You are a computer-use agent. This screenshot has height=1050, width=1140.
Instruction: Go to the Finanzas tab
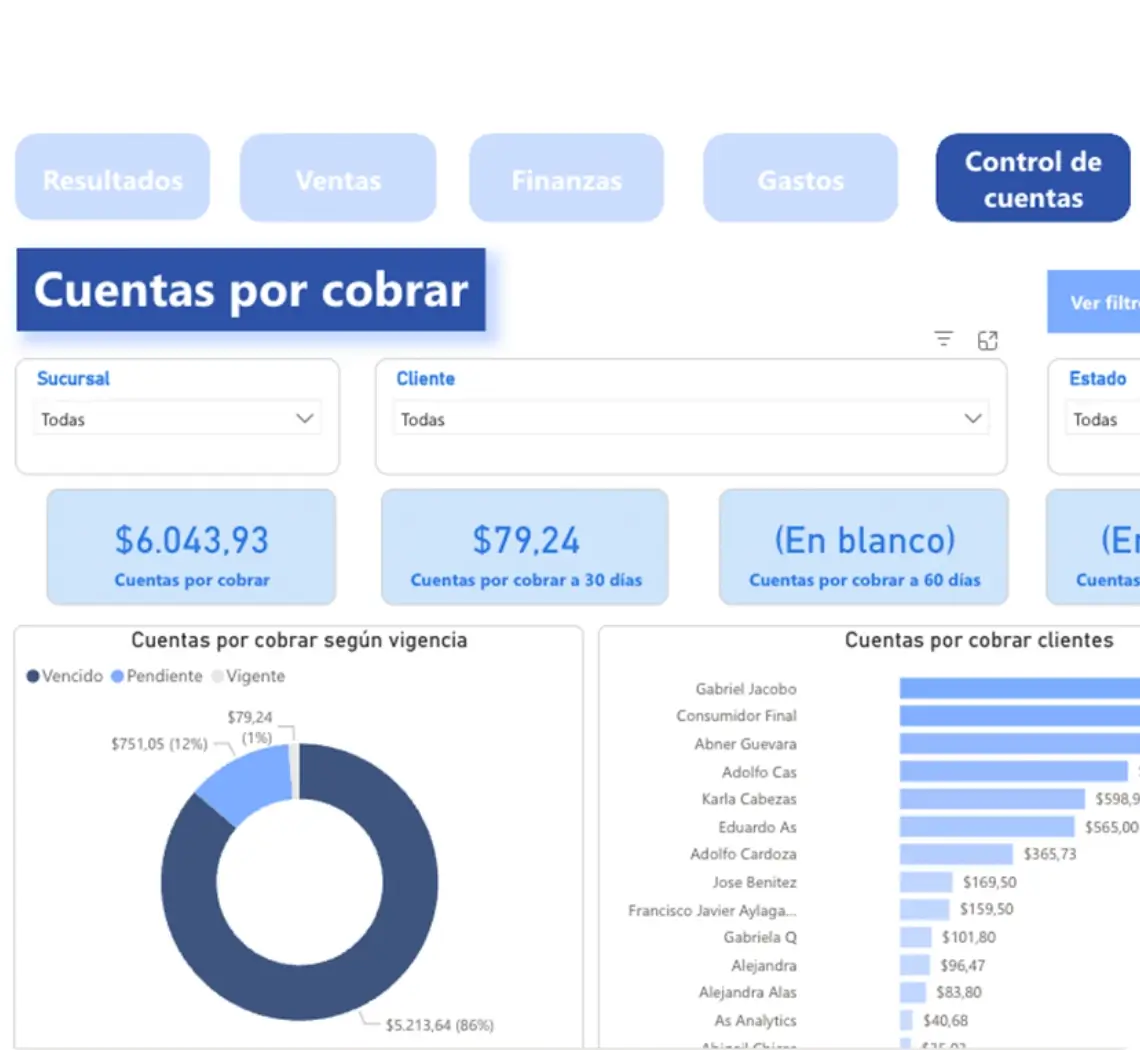coord(566,177)
